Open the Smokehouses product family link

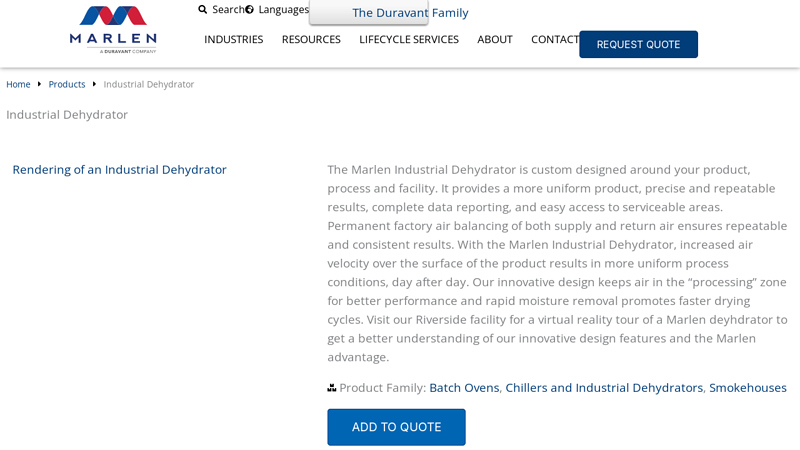click(747, 388)
